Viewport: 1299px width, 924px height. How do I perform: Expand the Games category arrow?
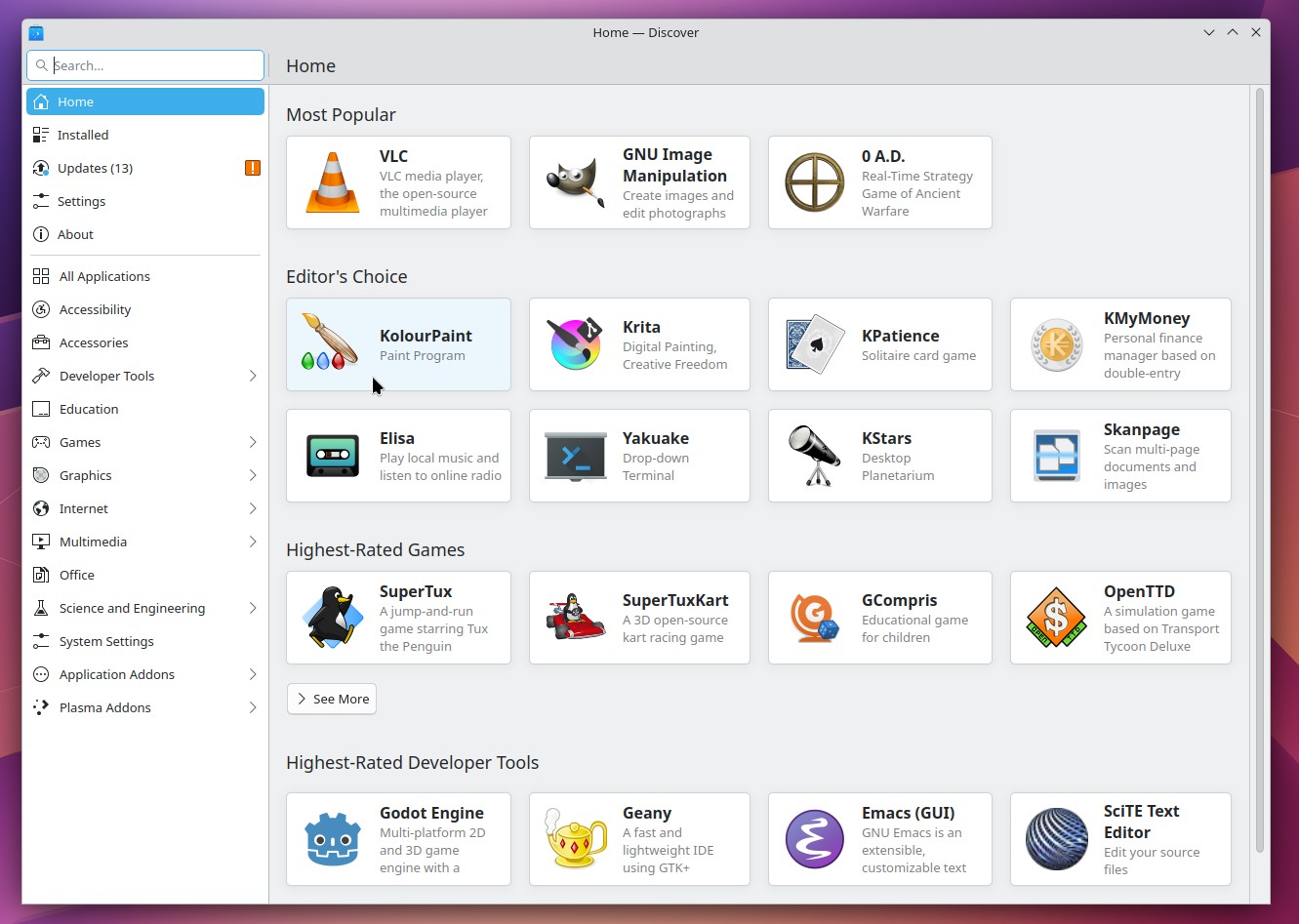[x=253, y=442]
